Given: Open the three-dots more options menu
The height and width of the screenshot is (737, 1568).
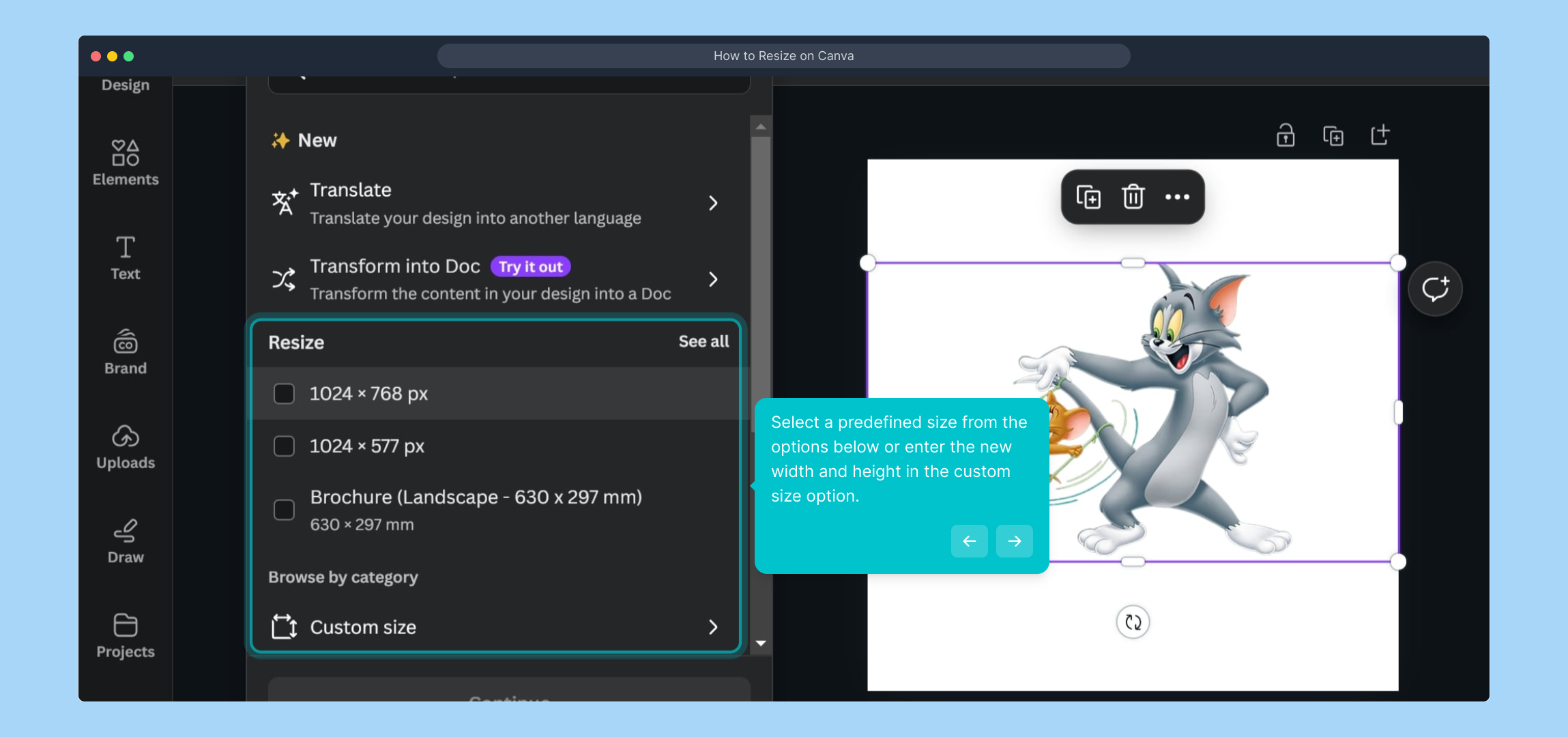Looking at the screenshot, I should 1177,197.
